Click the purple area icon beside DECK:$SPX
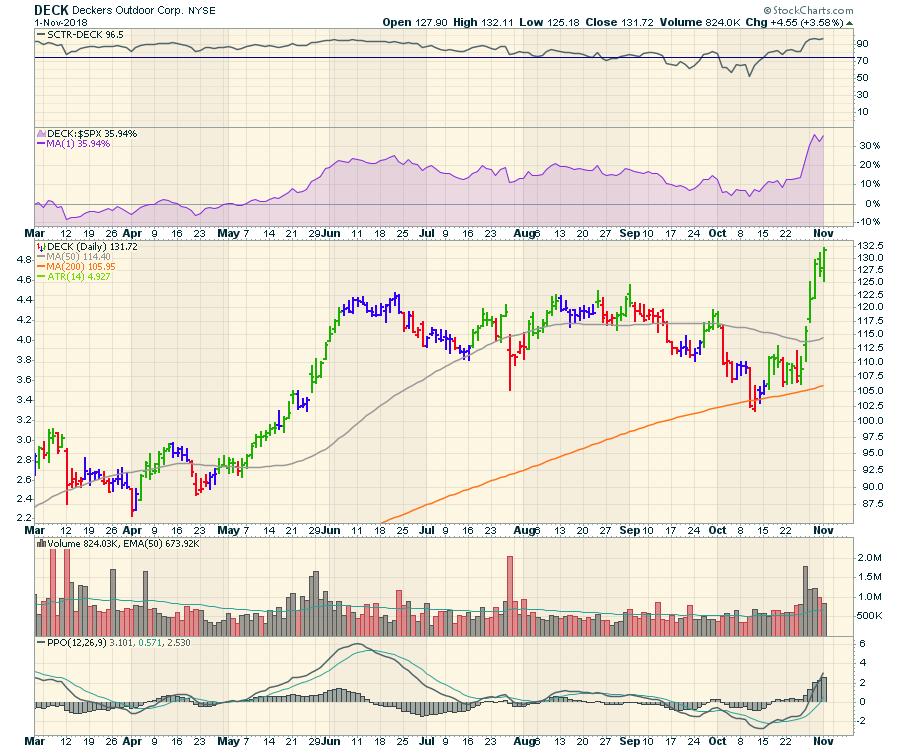 tap(40, 133)
